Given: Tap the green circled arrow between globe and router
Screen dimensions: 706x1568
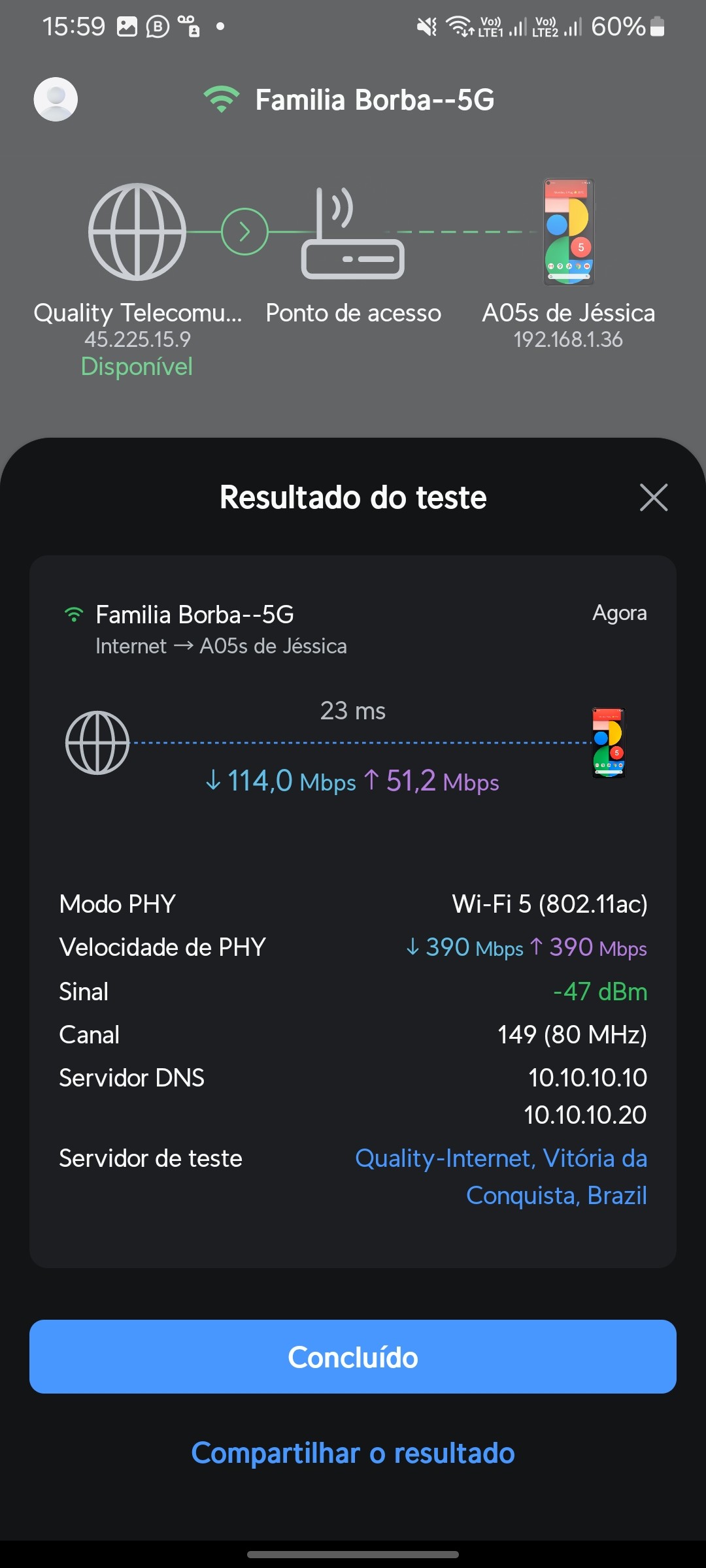Looking at the screenshot, I should click(244, 232).
